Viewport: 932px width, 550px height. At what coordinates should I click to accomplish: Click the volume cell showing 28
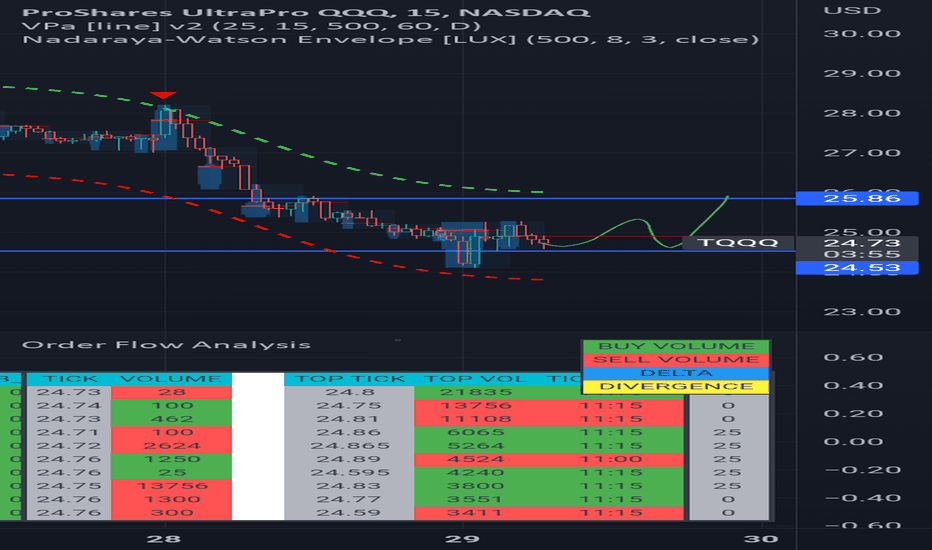coord(171,392)
